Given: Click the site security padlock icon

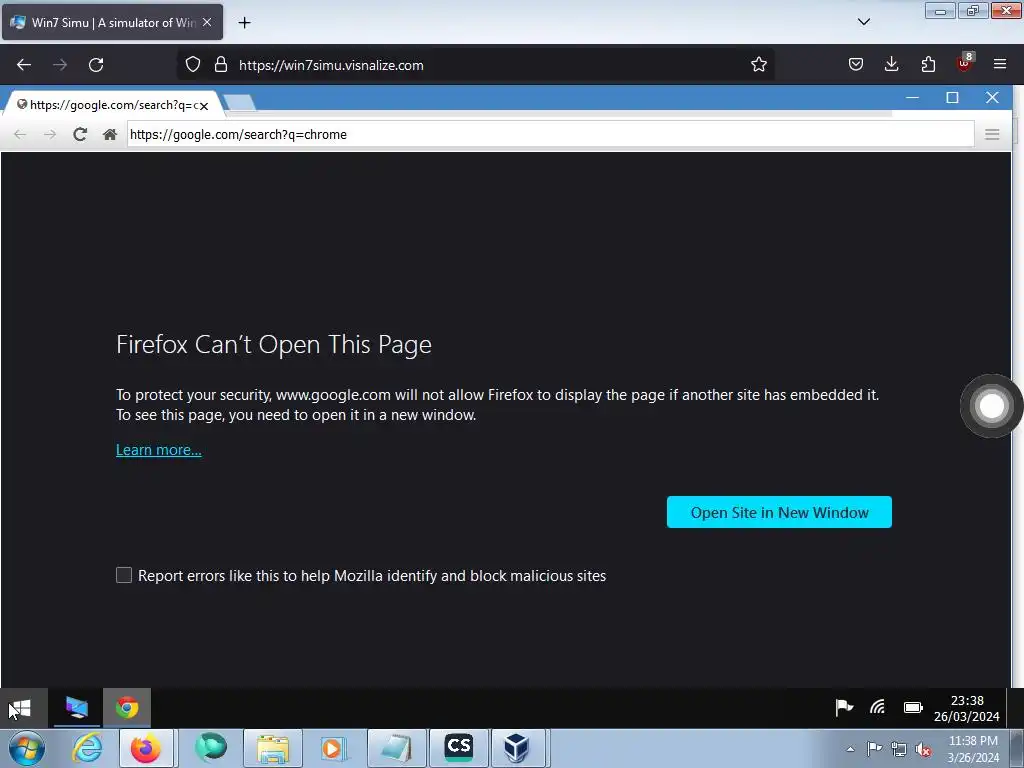Looking at the screenshot, I should coord(221,64).
